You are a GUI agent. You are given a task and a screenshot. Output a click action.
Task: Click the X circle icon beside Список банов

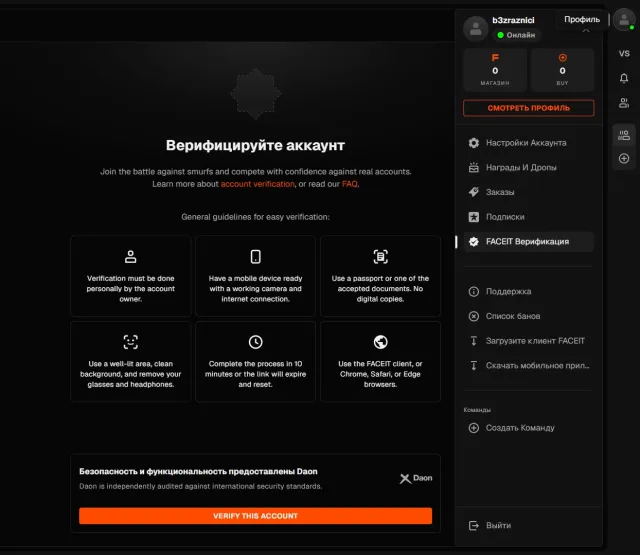[473, 316]
